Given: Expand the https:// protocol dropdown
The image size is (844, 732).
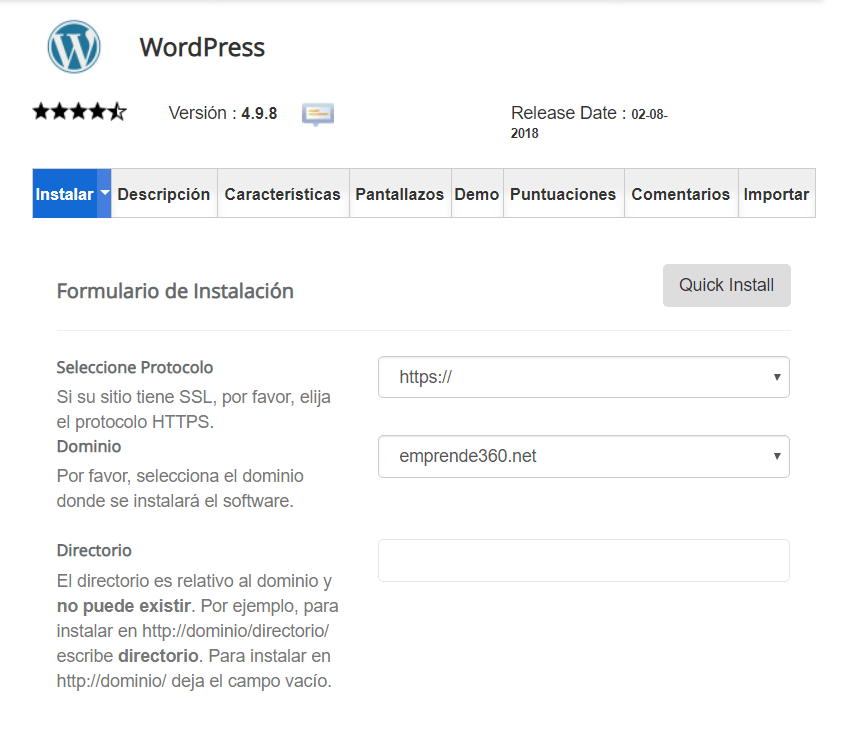Looking at the screenshot, I should coord(583,377).
